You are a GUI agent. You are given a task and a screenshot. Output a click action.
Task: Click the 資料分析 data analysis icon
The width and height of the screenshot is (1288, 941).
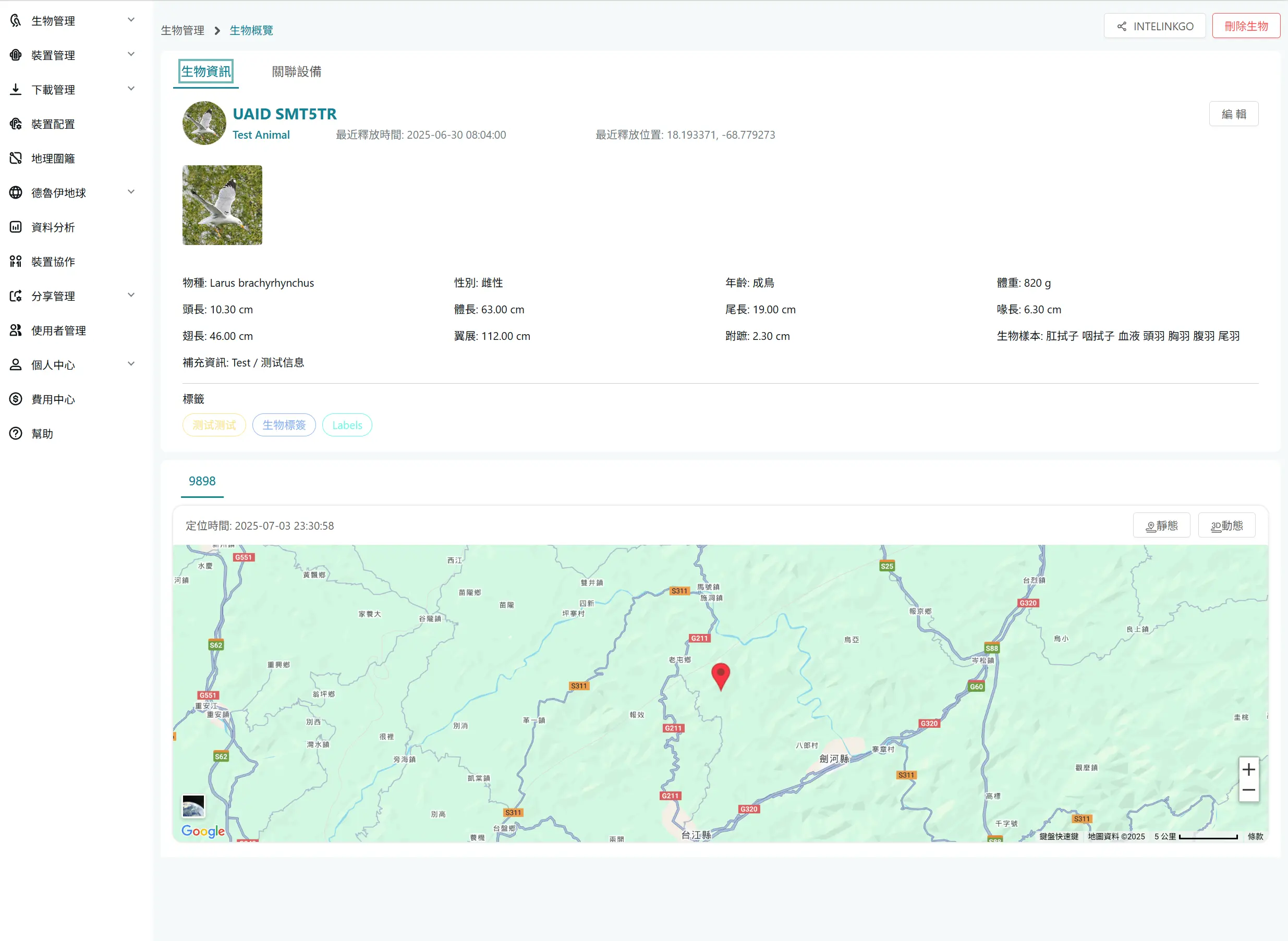click(x=16, y=227)
